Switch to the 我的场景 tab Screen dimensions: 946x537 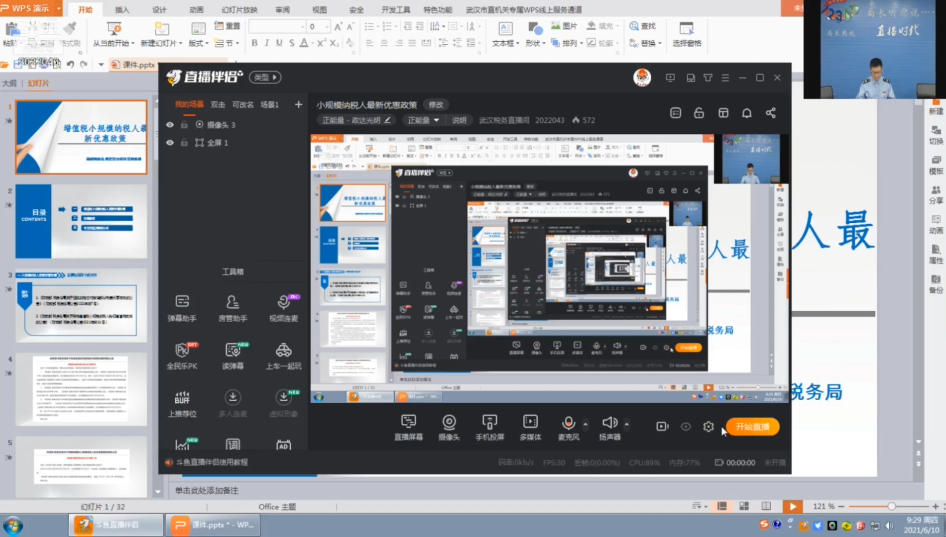click(189, 104)
